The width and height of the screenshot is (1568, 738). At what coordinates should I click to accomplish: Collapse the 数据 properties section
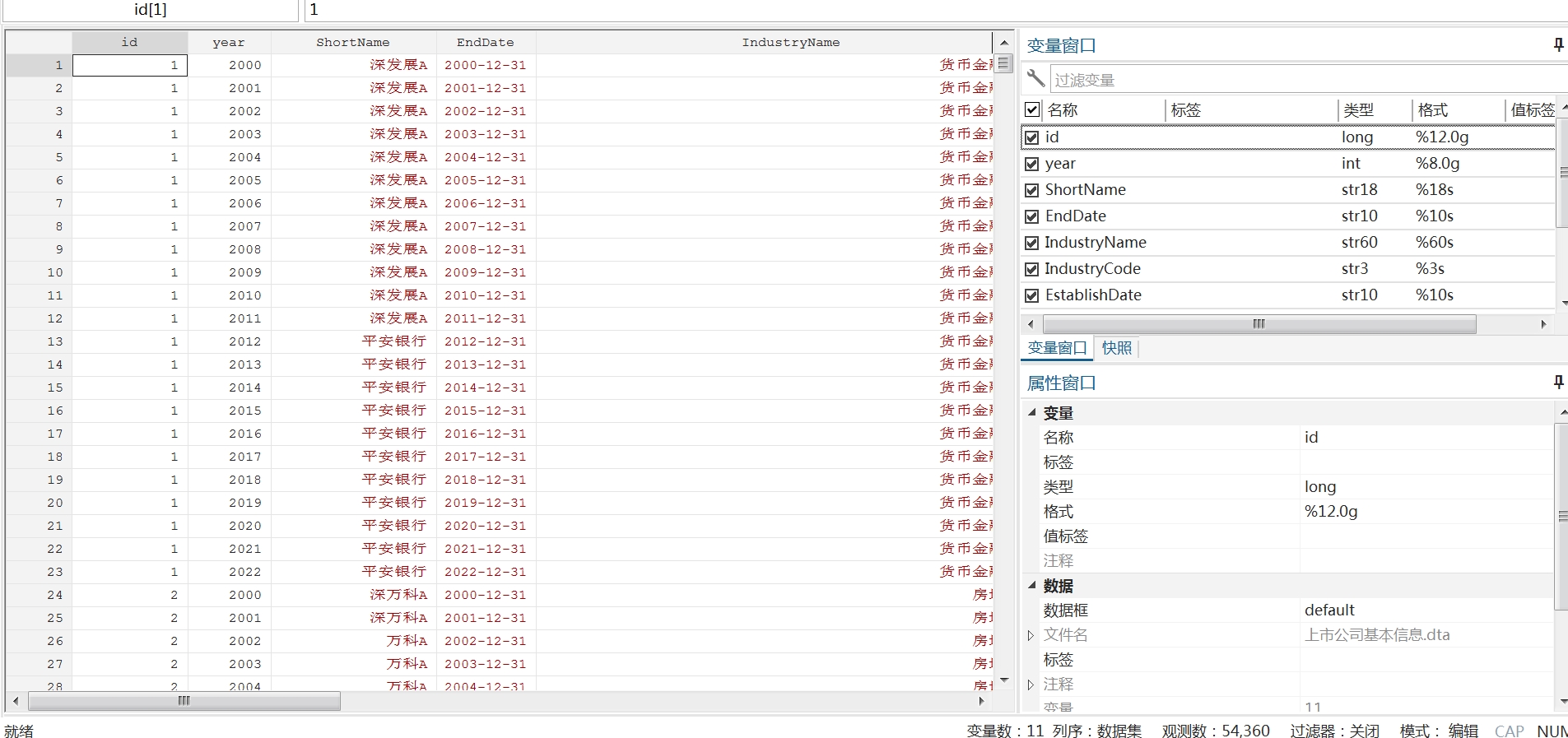[x=1032, y=586]
